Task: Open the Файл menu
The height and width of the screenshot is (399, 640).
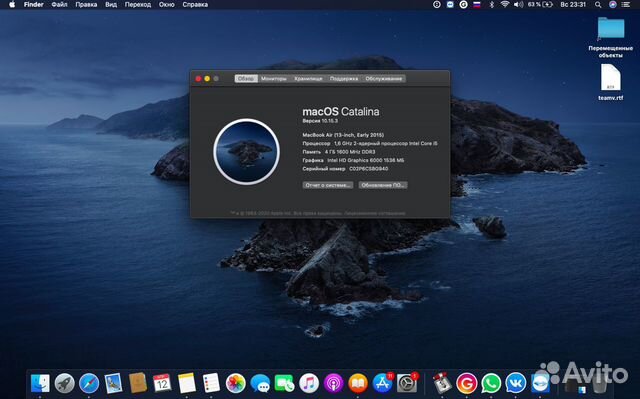Action: (x=60, y=4)
